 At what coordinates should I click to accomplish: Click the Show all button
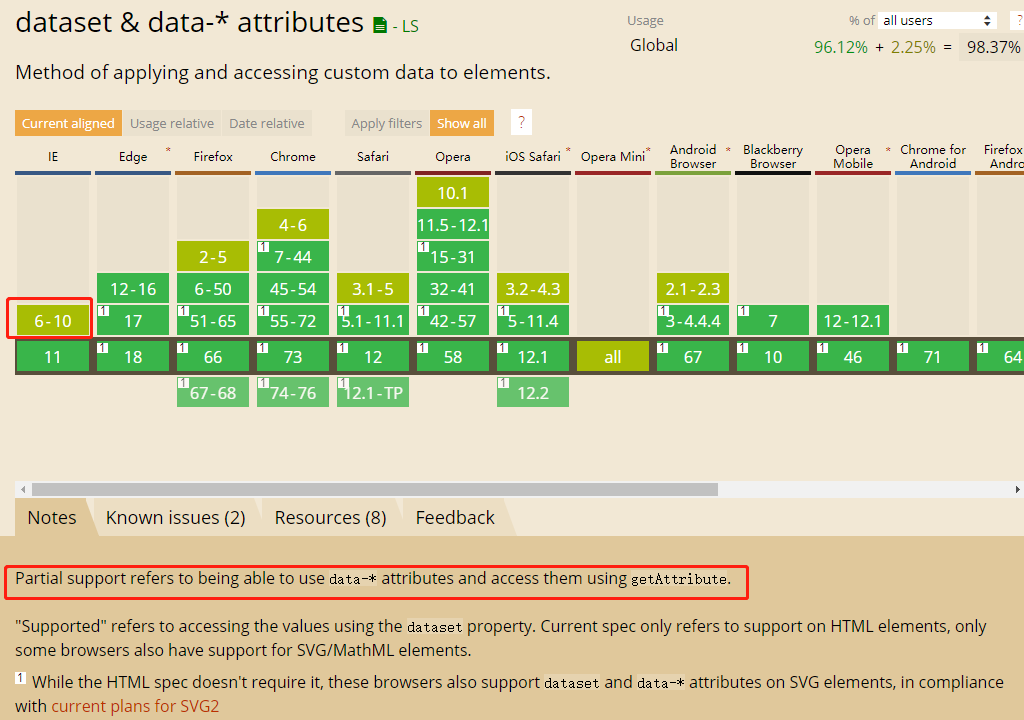tap(462, 123)
